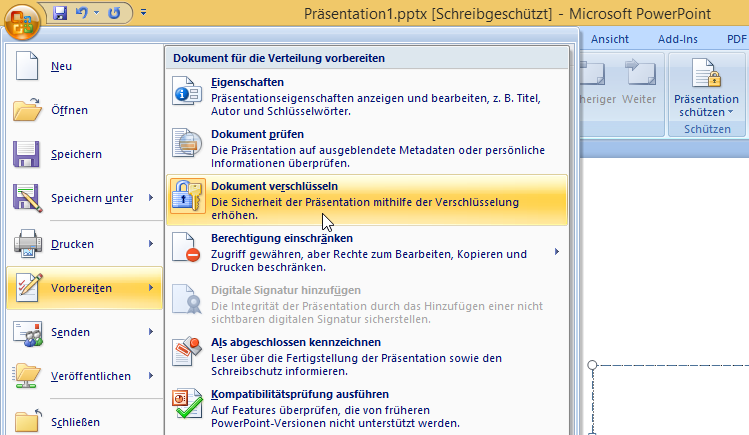
Task: Expand the Drucken submenu arrow
Action: [x=151, y=244]
